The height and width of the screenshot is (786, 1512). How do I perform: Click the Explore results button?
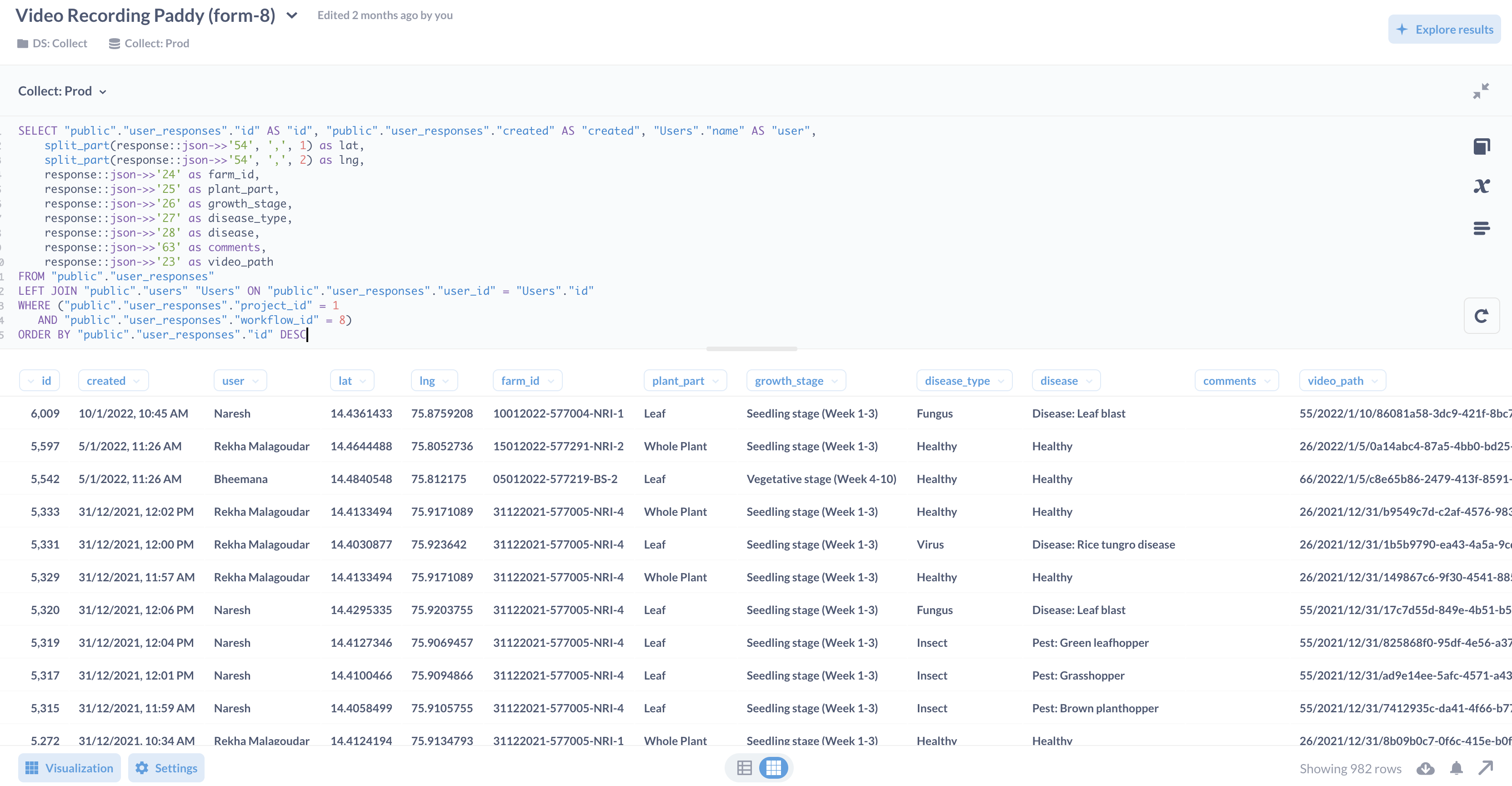point(1445,29)
